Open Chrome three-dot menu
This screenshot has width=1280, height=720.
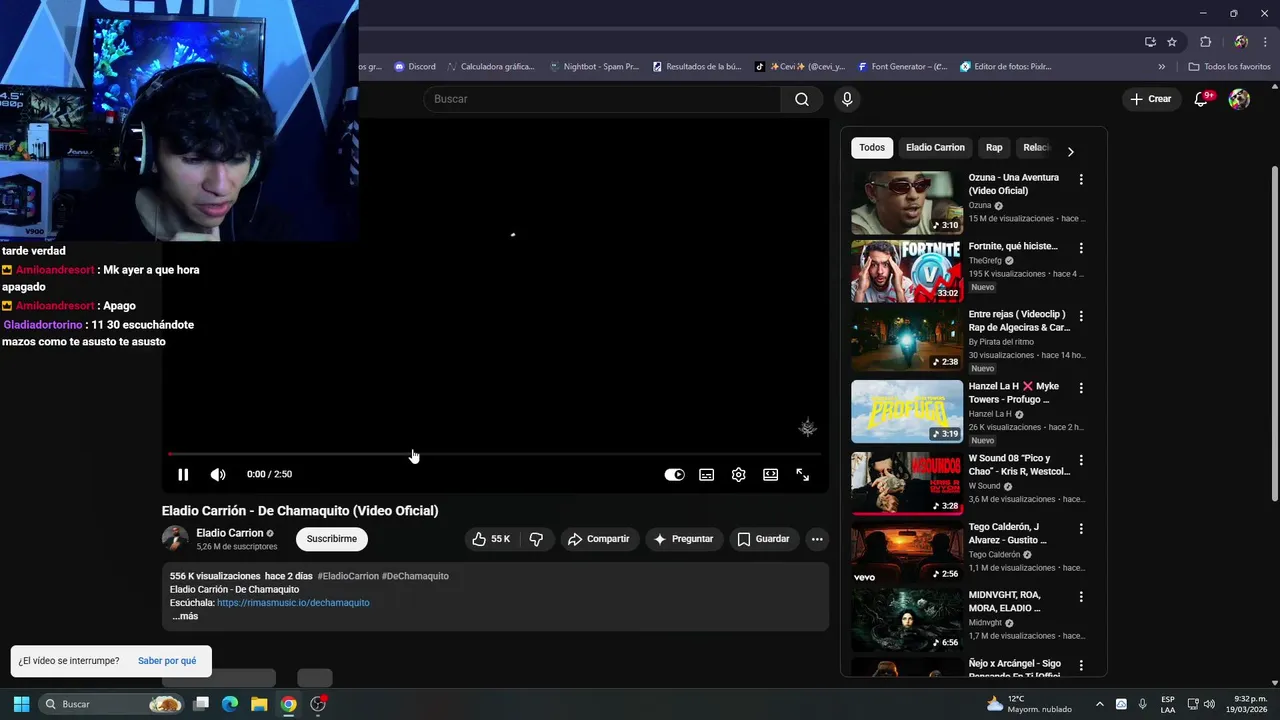(1266, 42)
